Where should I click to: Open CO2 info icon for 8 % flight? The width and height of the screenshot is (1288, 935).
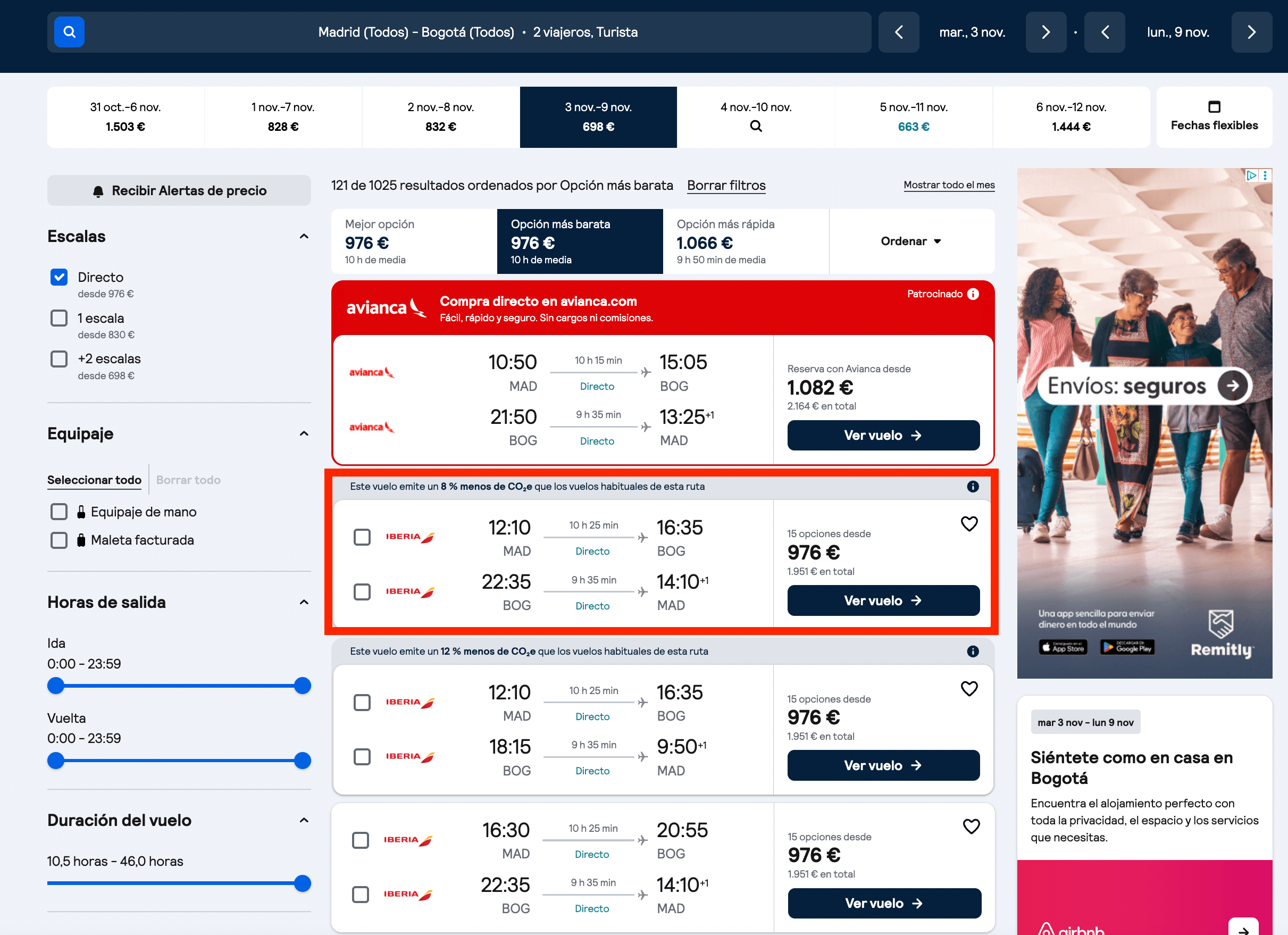(973, 486)
